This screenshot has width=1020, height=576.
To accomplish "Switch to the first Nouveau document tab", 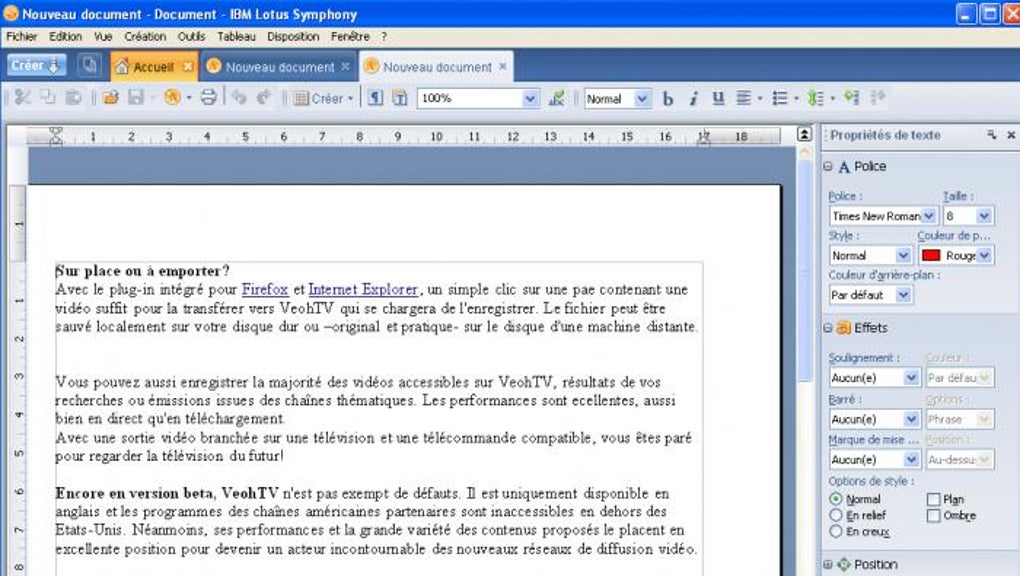I will pyautogui.click(x=280, y=66).
